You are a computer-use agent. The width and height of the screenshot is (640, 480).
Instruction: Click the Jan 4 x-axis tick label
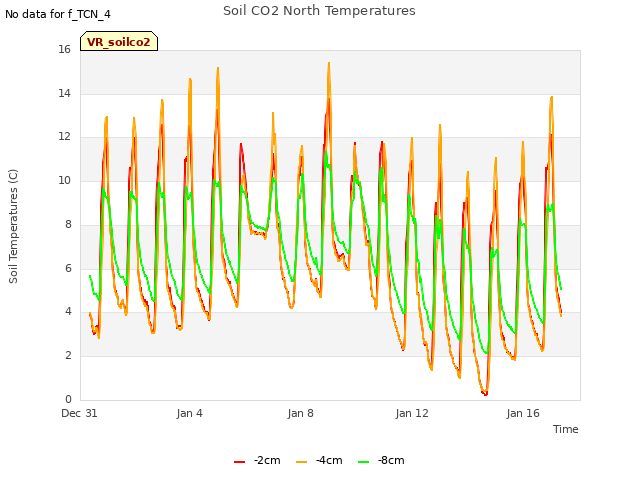[x=189, y=413]
